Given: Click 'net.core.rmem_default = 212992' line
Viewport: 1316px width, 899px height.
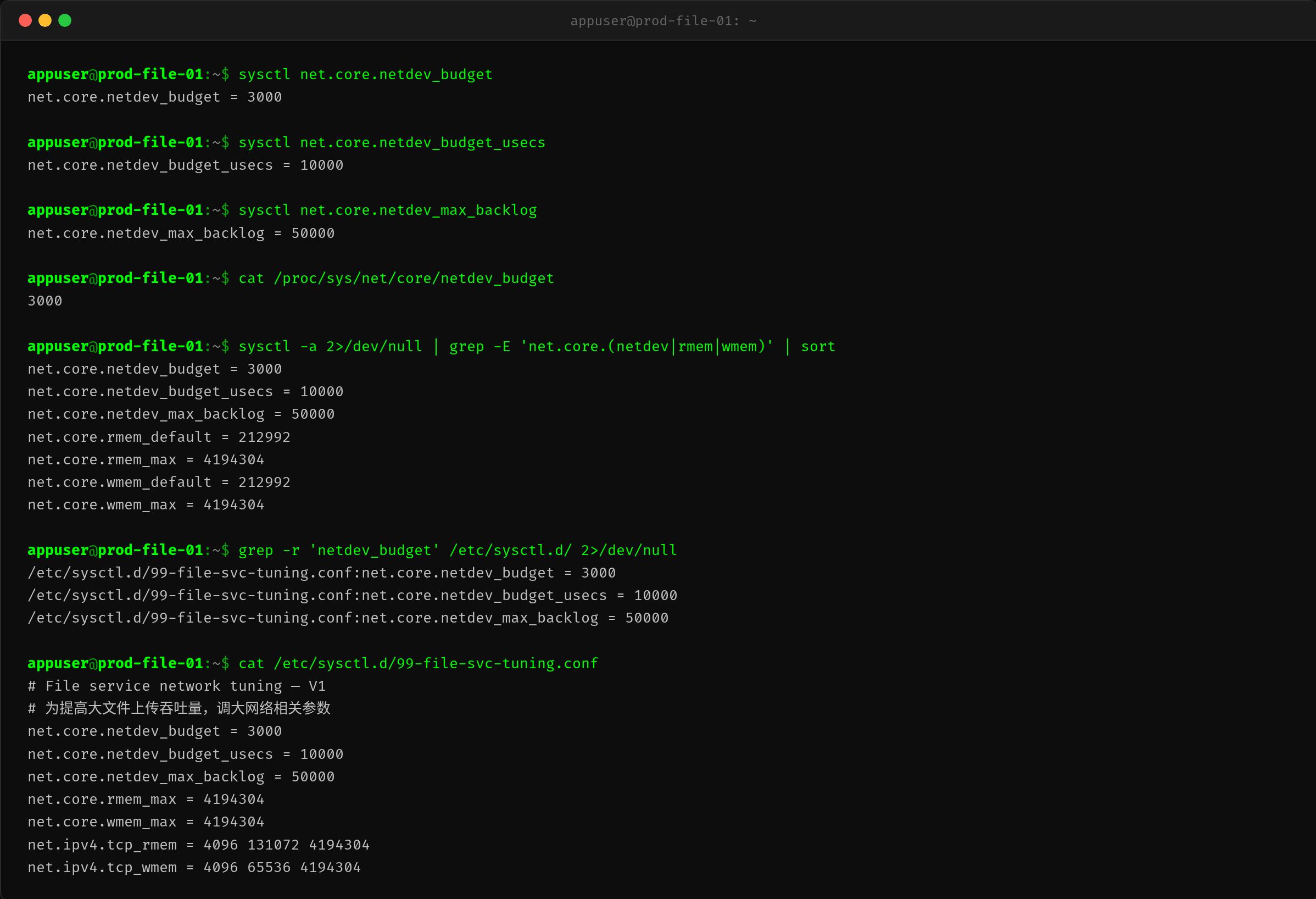Looking at the screenshot, I should [159, 437].
